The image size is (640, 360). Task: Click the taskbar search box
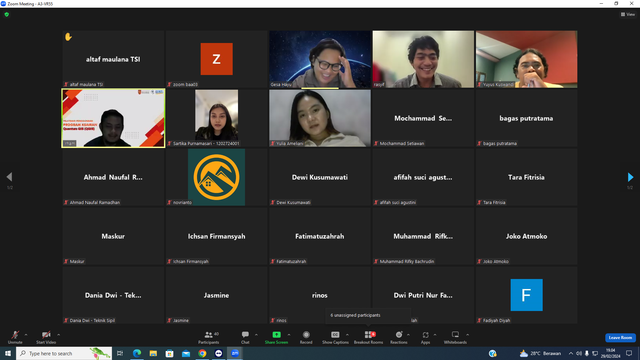click(64, 353)
